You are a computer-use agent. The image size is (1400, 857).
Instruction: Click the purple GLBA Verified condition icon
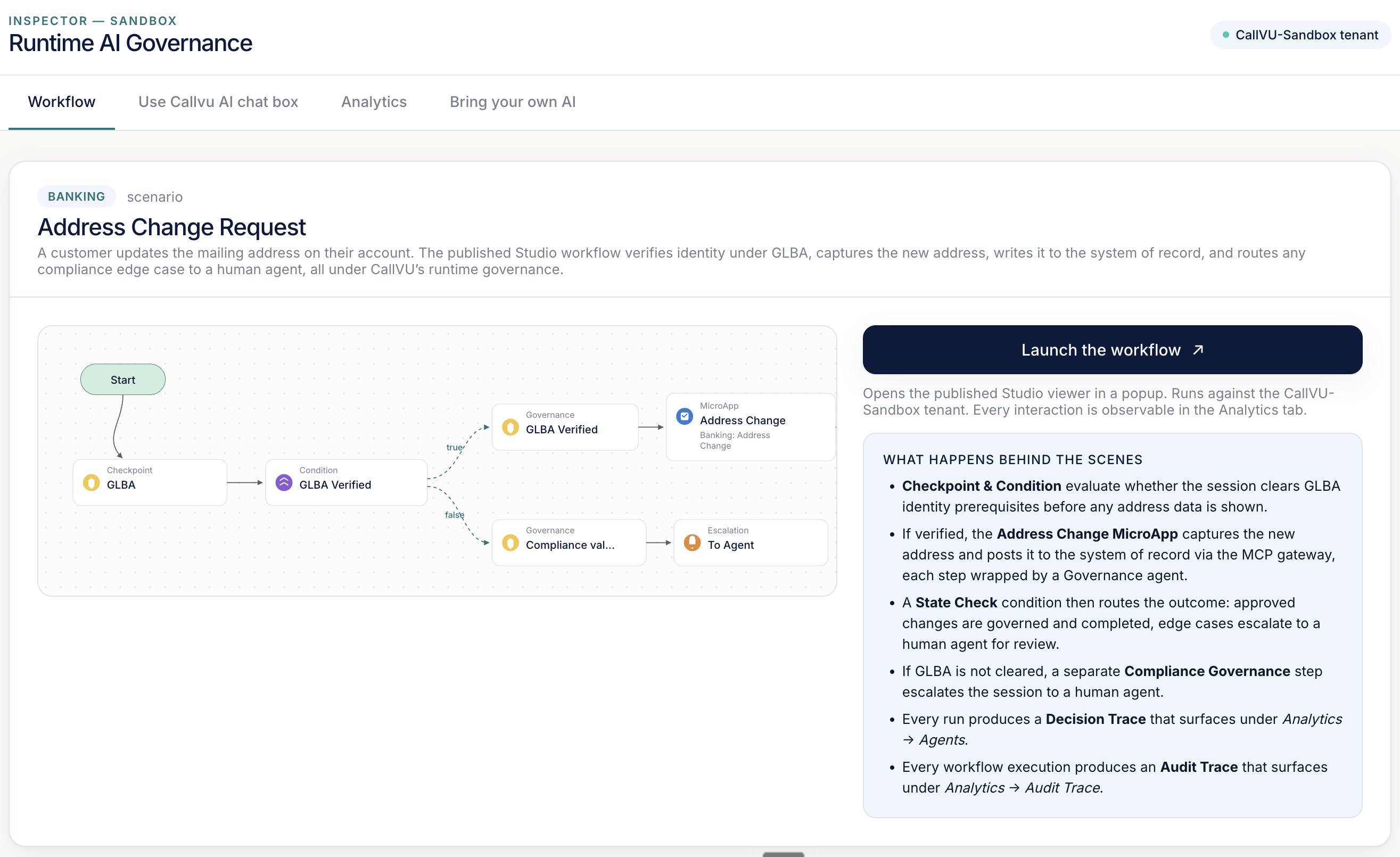click(284, 482)
